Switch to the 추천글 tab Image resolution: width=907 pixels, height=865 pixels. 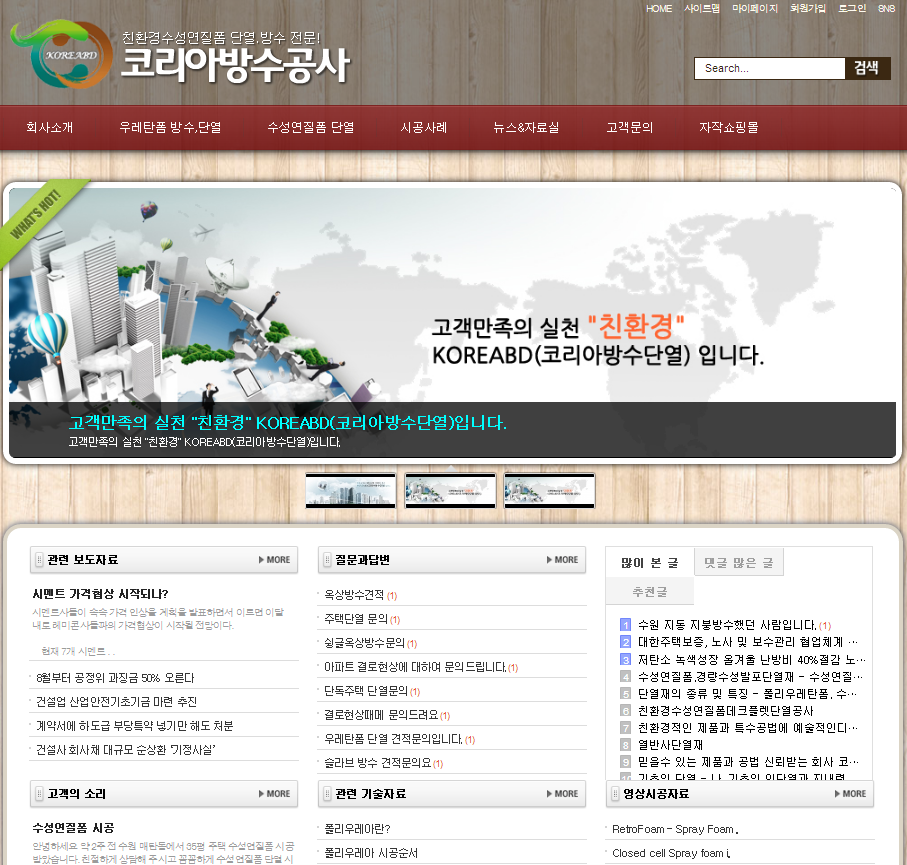(x=650, y=591)
